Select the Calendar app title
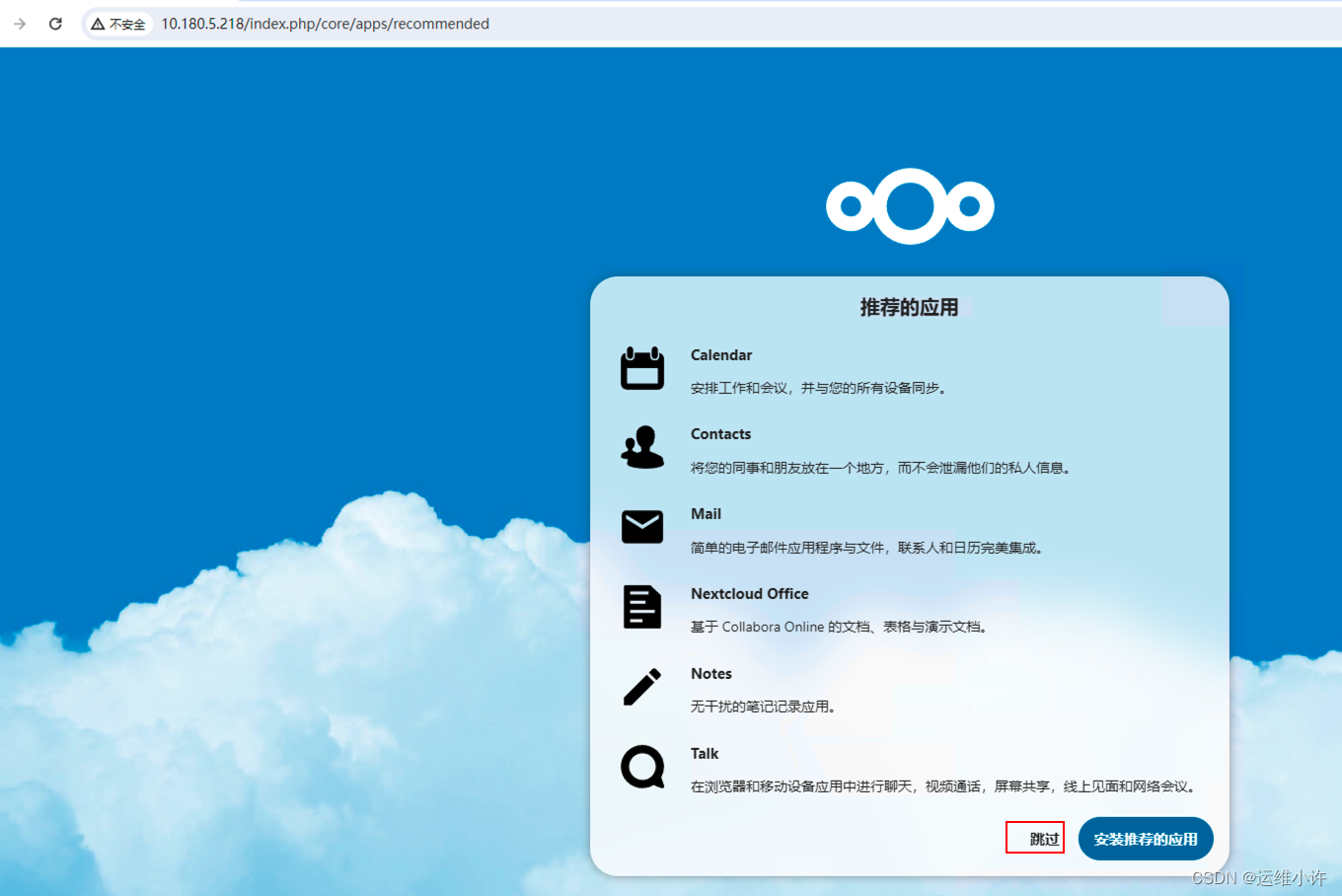This screenshot has height=896, width=1342. [721, 355]
